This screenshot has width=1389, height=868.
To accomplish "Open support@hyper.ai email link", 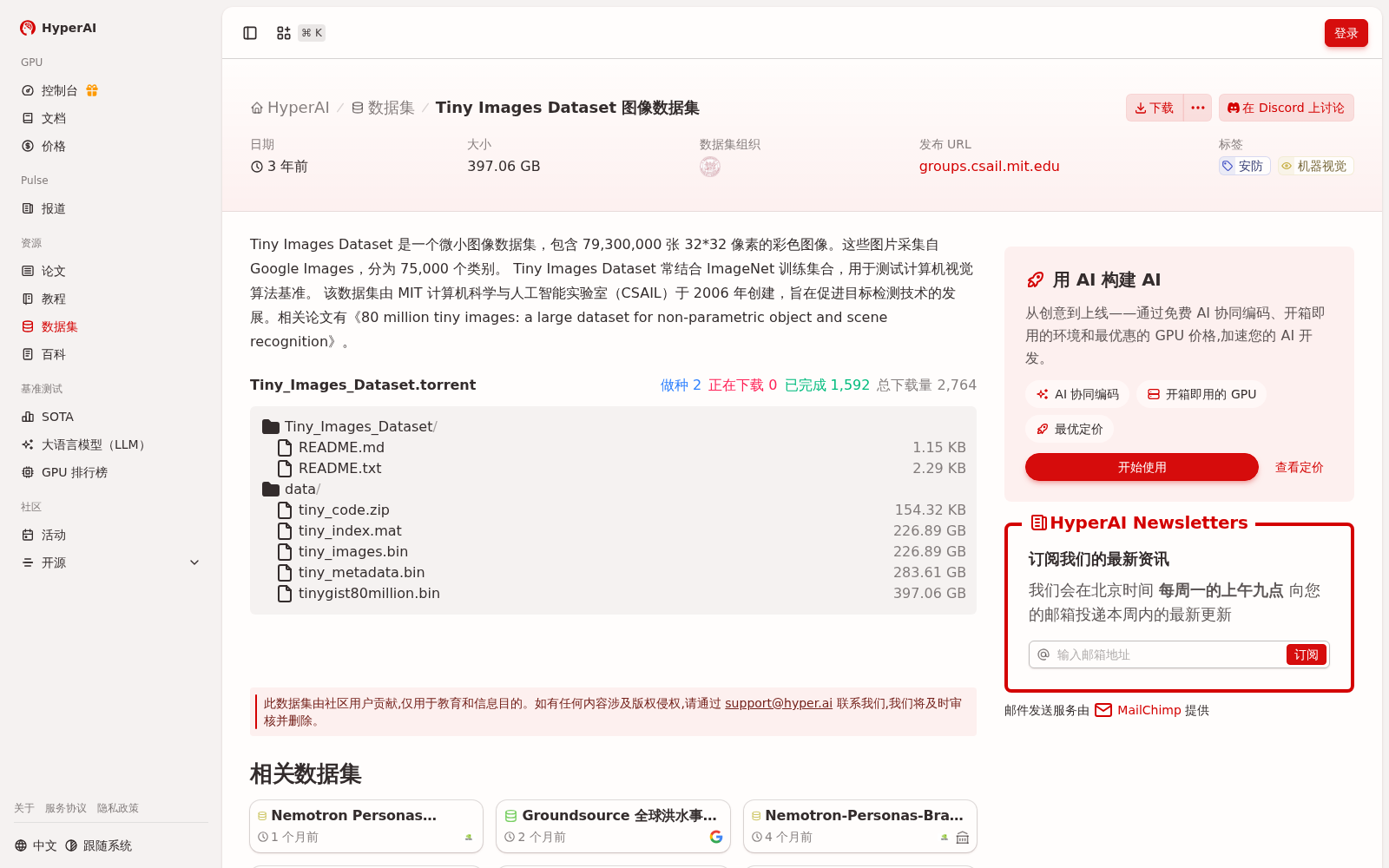I will coord(779,703).
